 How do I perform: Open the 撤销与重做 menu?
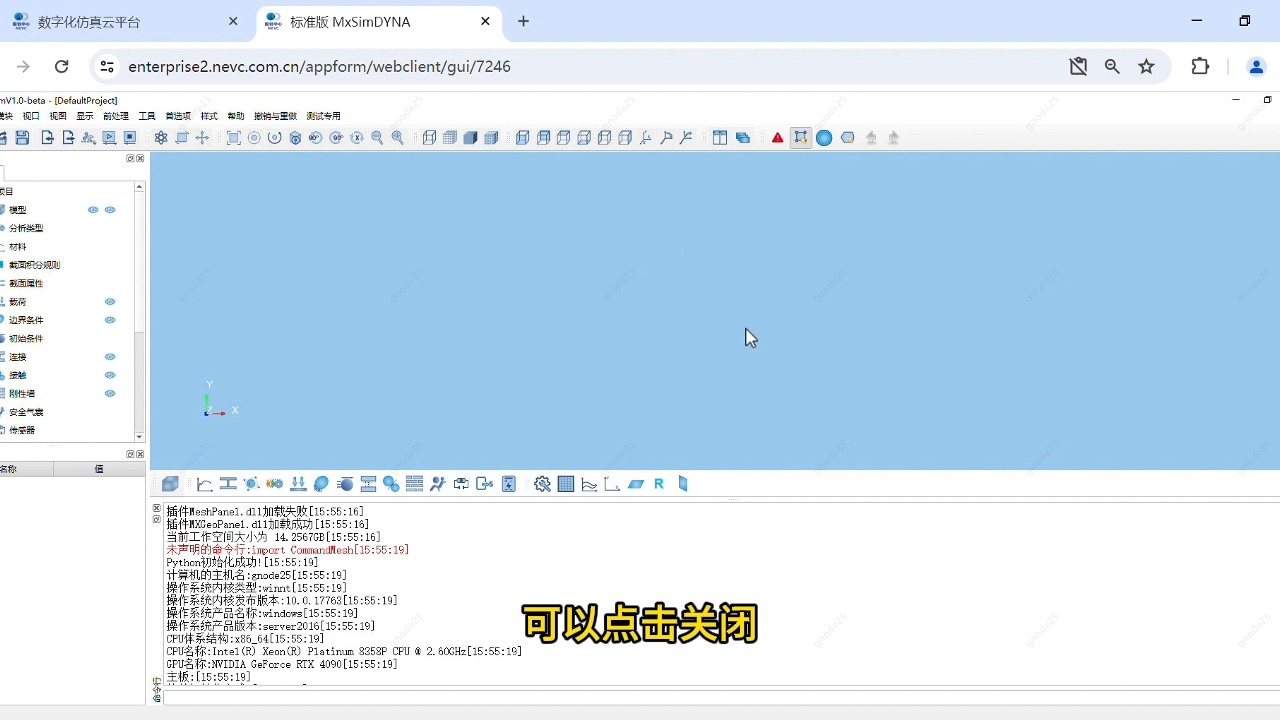pyautogui.click(x=275, y=116)
